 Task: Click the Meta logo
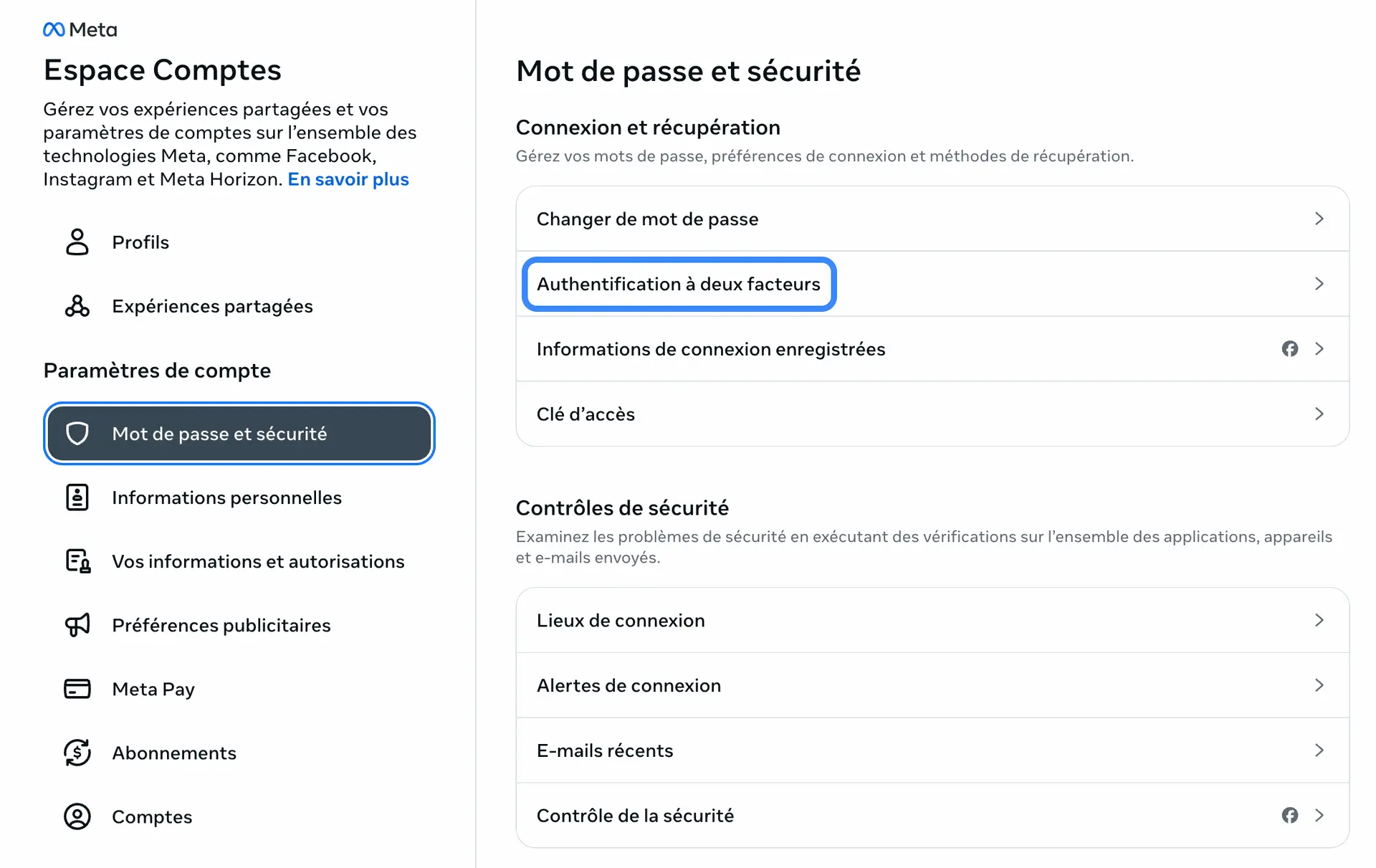point(80,29)
